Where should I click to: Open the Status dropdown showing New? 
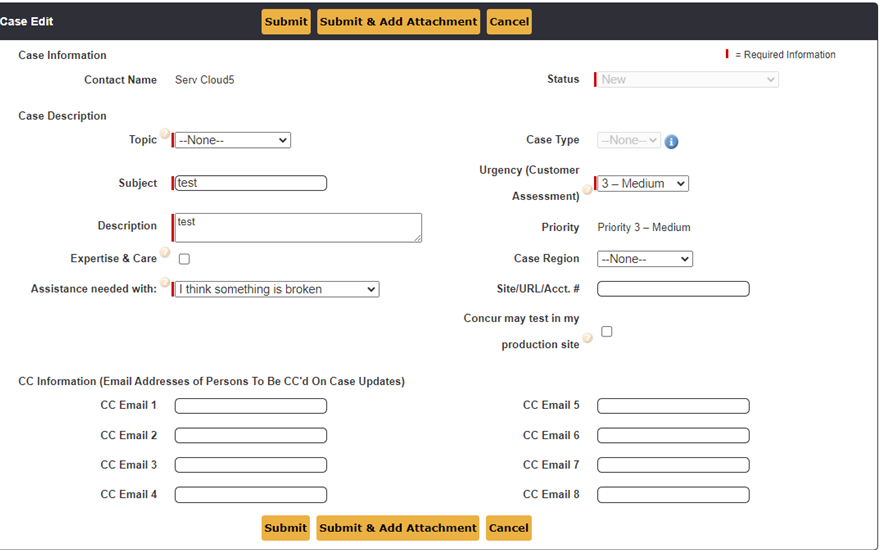tap(688, 80)
